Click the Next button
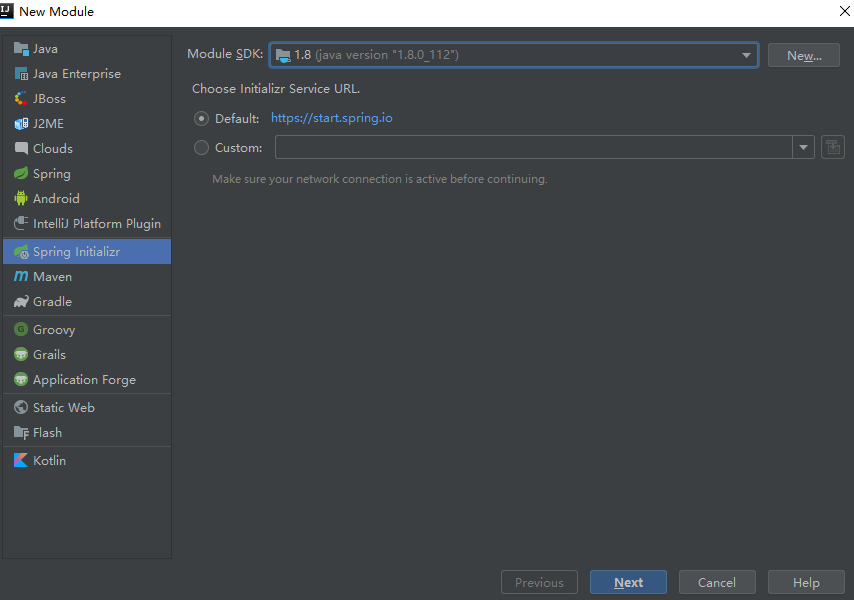Viewport: 854px width, 600px height. click(x=628, y=583)
